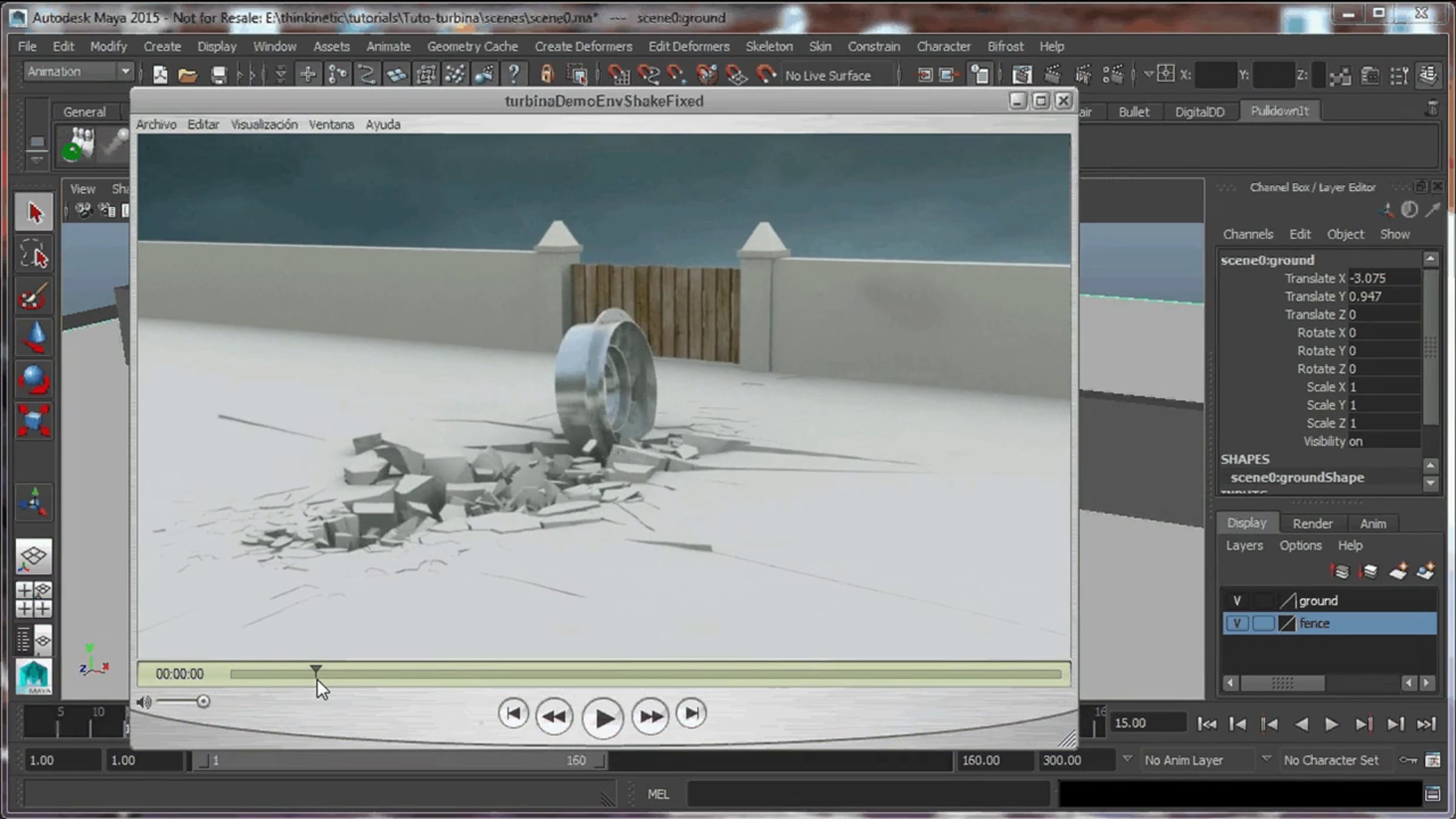Jump to video start in player
This screenshot has width=1456, height=819.
513,713
